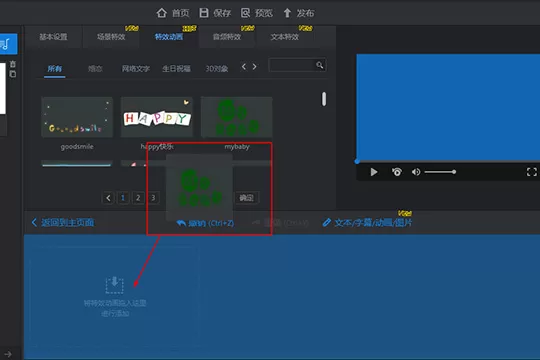Viewport: 540px width, 360px height.
Task: Show previous categories with left chevron
Action: [244, 66]
